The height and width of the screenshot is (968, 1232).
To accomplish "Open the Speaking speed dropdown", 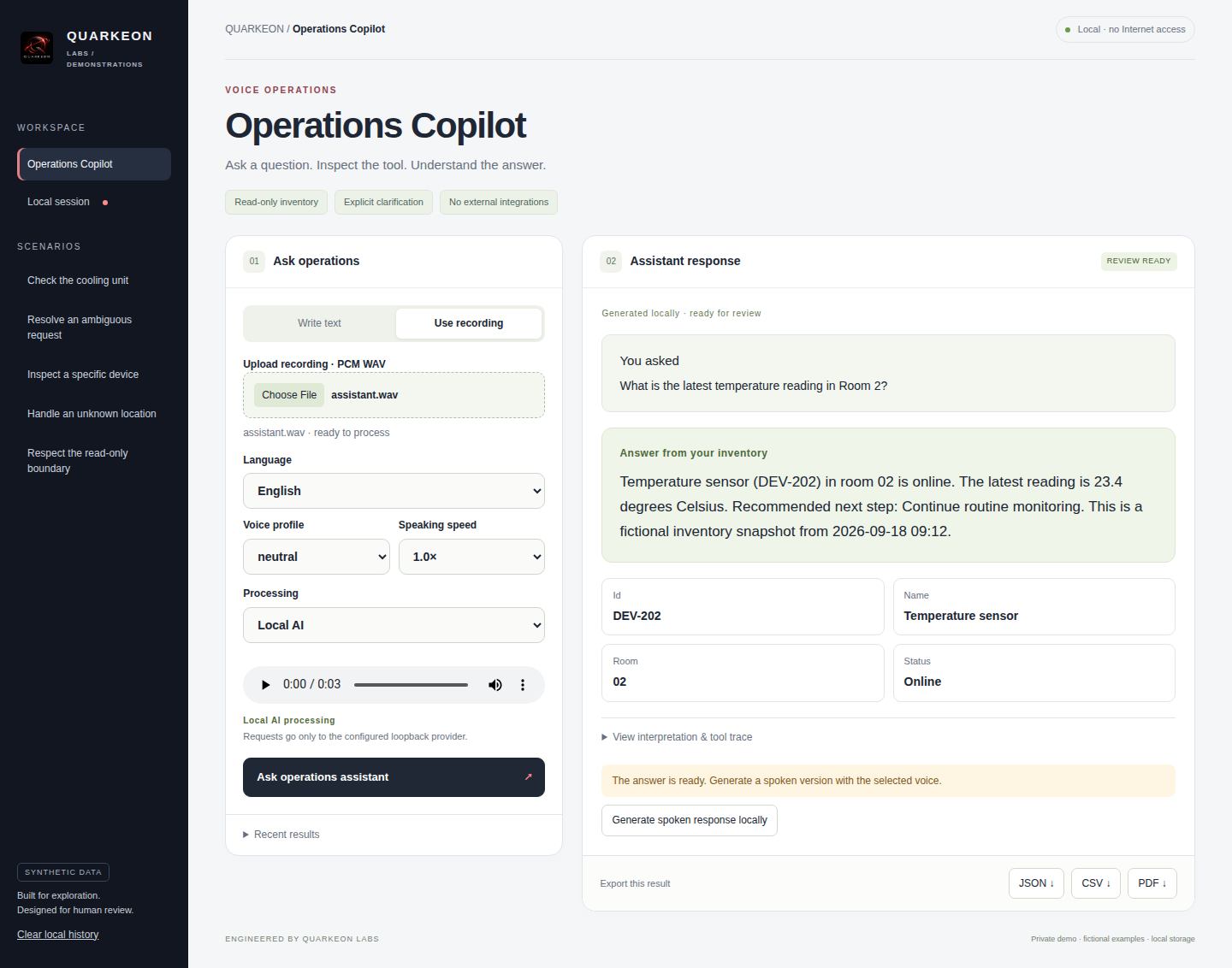I will (x=471, y=557).
